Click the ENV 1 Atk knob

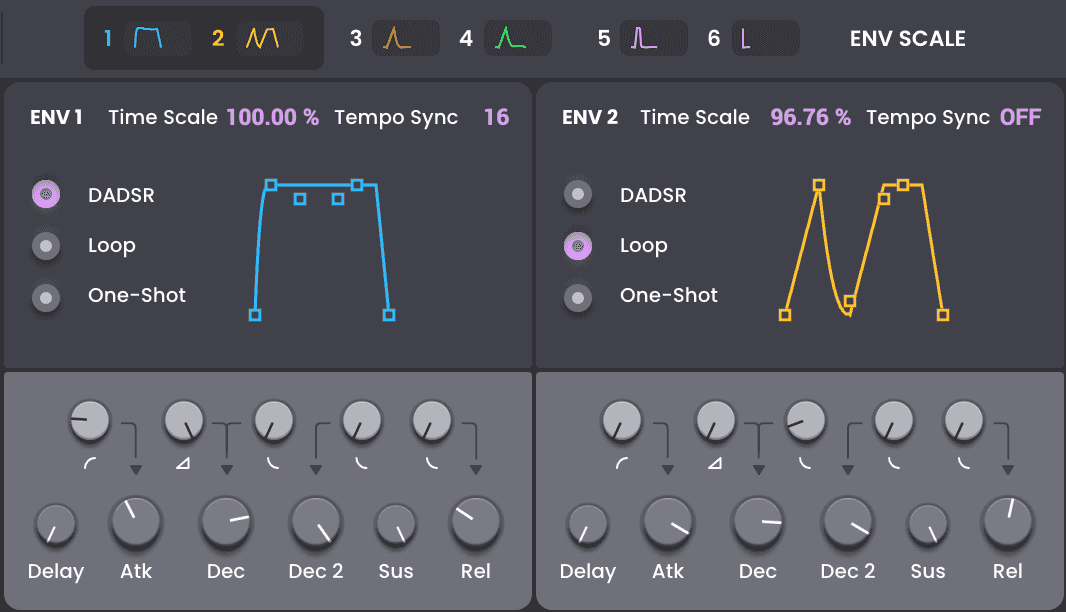click(x=135, y=523)
